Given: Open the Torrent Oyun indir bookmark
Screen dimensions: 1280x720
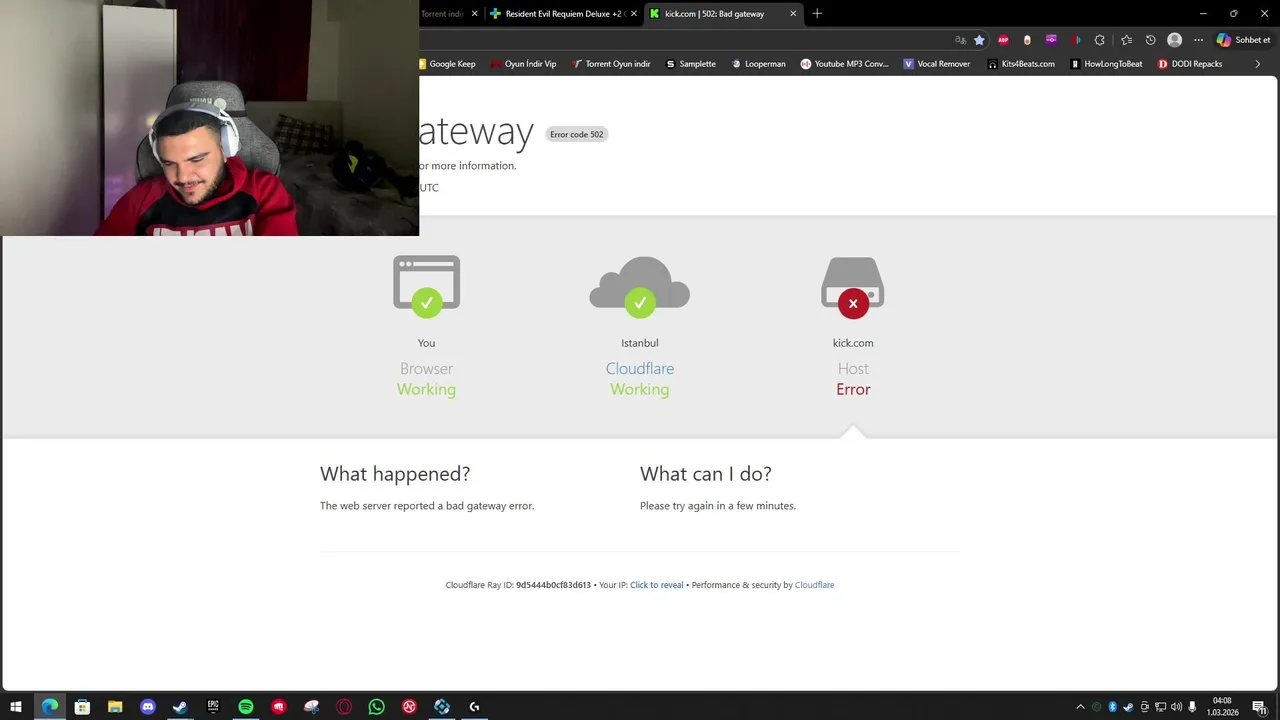Looking at the screenshot, I should pyautogui.click(x=611, y=64).
